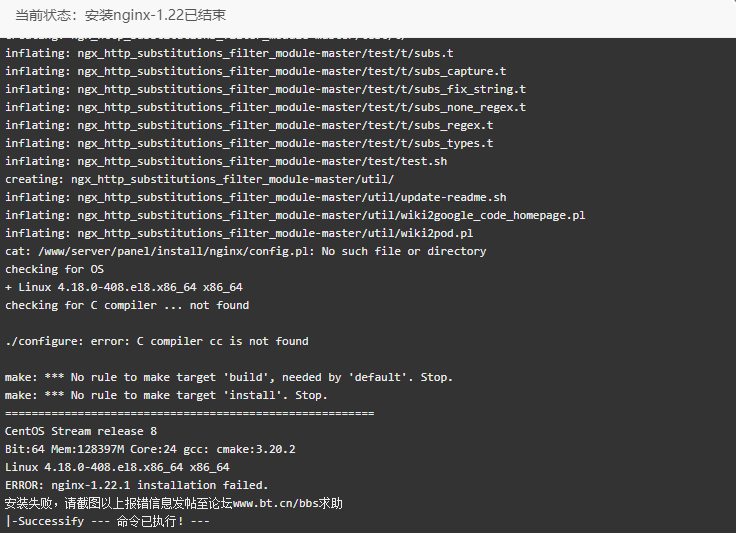Click the 'checking for OS' line

(x=54, y=269)
